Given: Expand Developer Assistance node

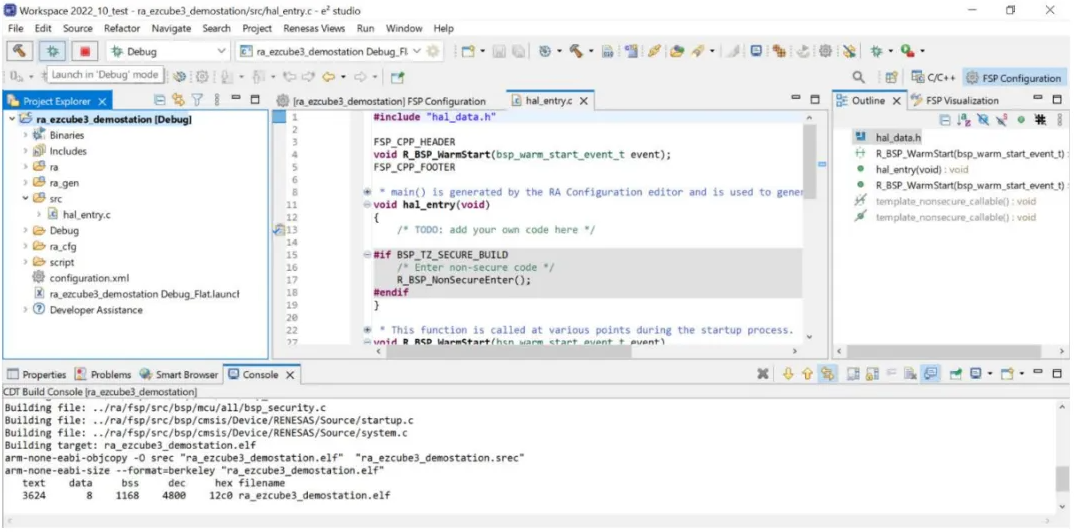Looking at the screenshot, I should 25,309.
